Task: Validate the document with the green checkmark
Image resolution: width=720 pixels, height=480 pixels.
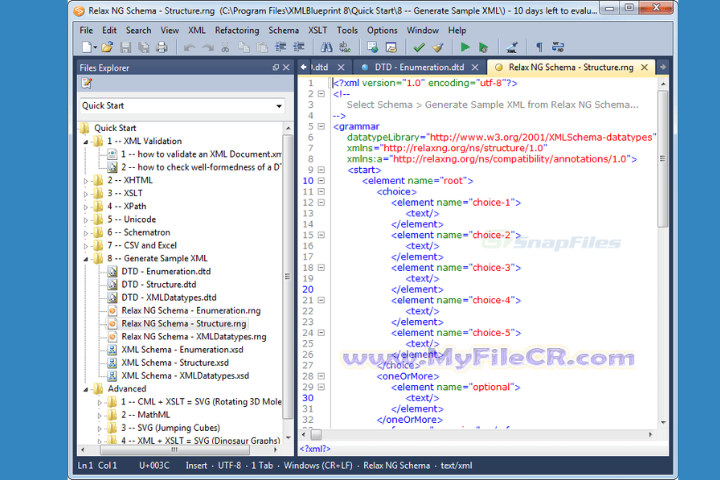Action: (x=419, y=47)
